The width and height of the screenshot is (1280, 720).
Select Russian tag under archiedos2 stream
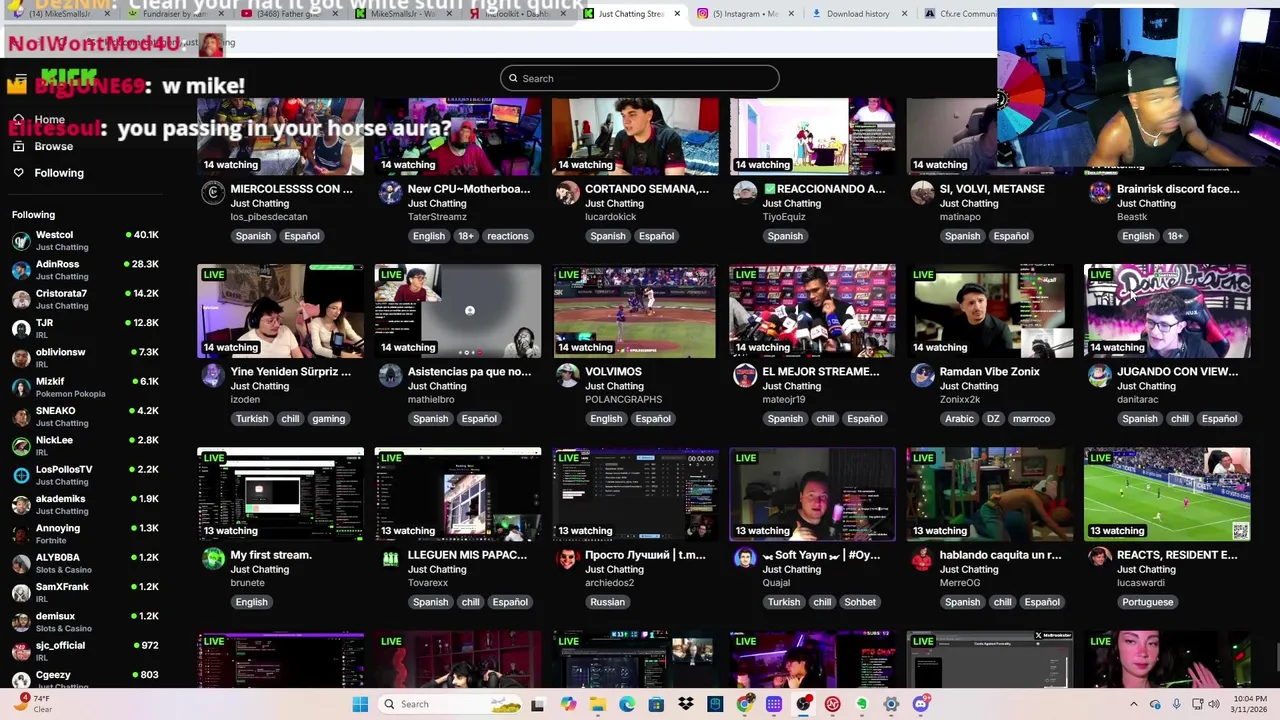(x=607, y=602)
